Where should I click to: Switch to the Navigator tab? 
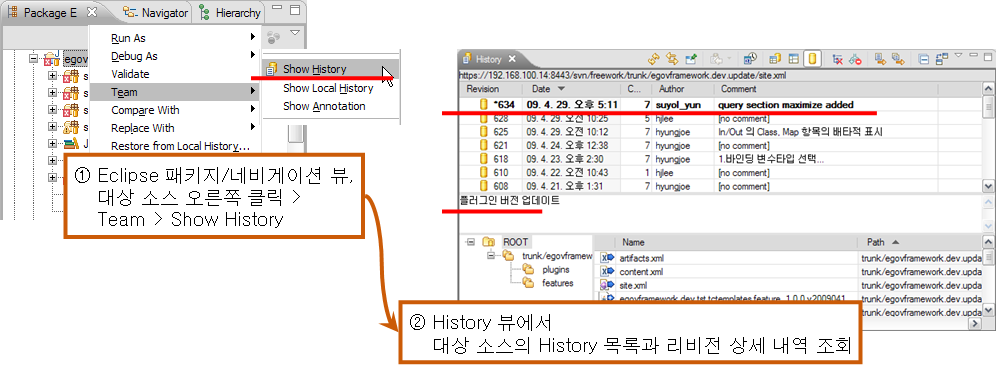click(x=157, y=13)
